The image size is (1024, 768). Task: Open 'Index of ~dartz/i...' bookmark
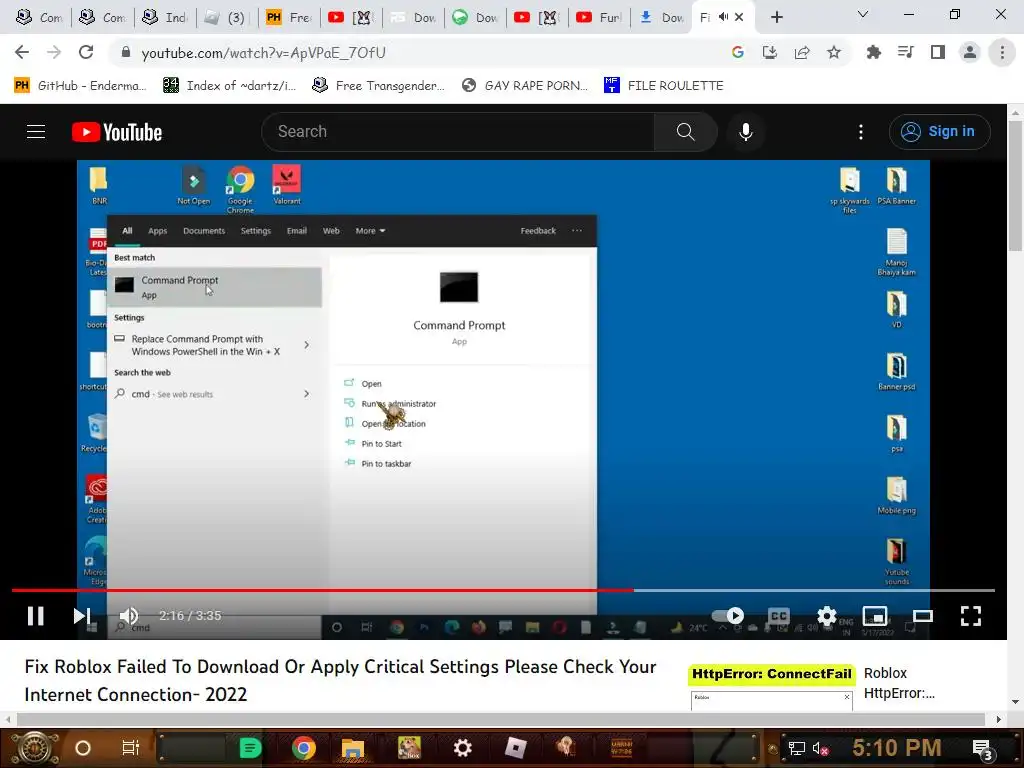pos(229,86)
